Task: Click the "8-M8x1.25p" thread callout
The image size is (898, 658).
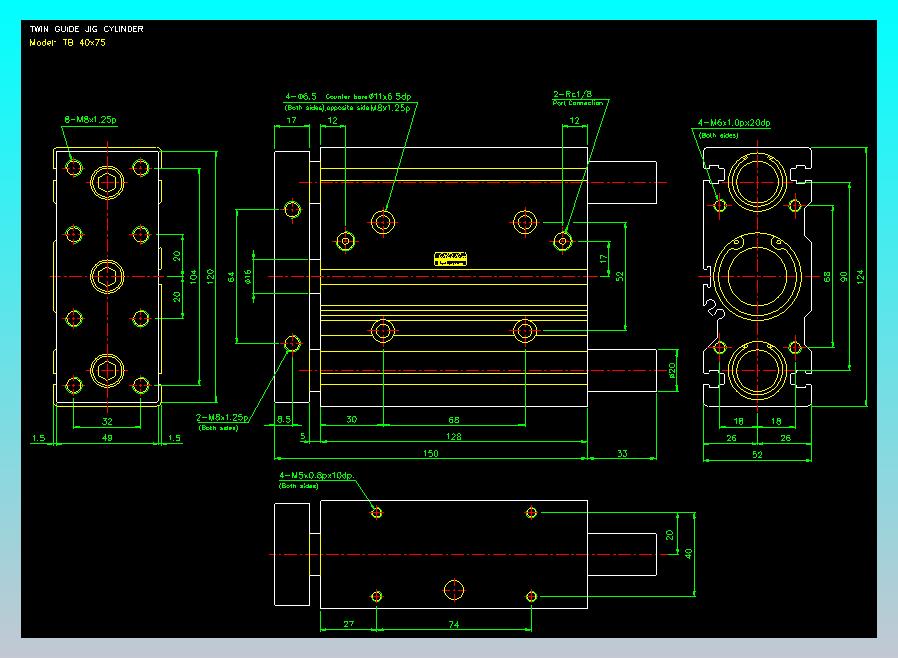Action: pos(90,120)
